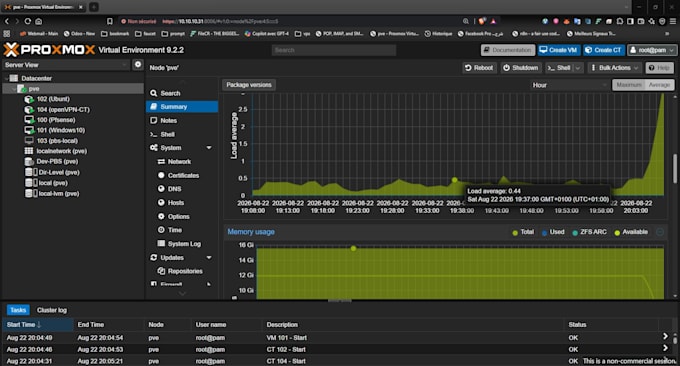The width and height of the screenshot is (680, 366).
Task: Switch graph to Maximum values
Action: click(x=628, y=85)
